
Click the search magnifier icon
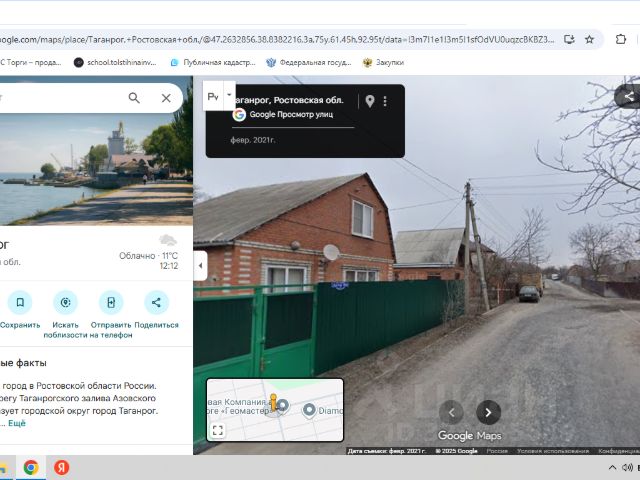coord(134,98)
